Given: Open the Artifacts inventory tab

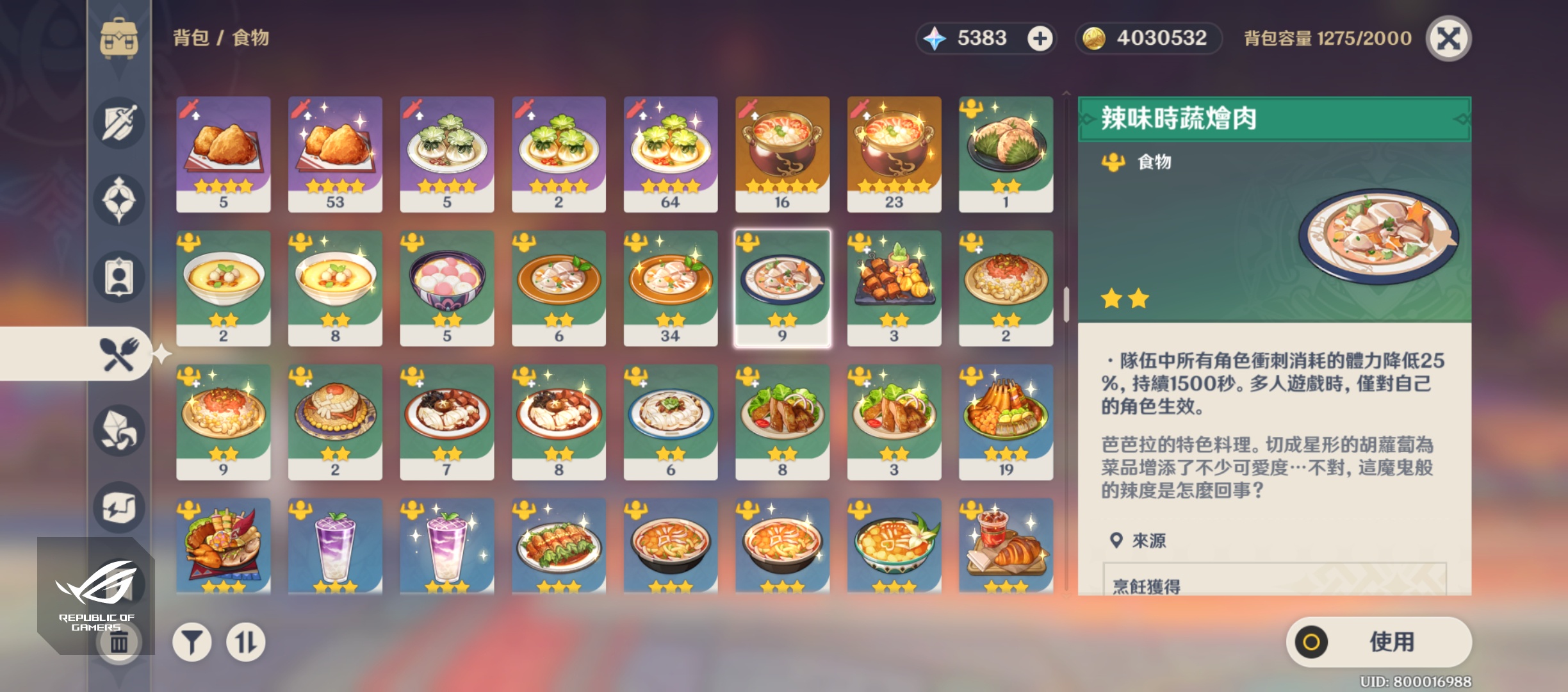Looking at the screenshot, I should pyautogui.click(x=119, y=200).
